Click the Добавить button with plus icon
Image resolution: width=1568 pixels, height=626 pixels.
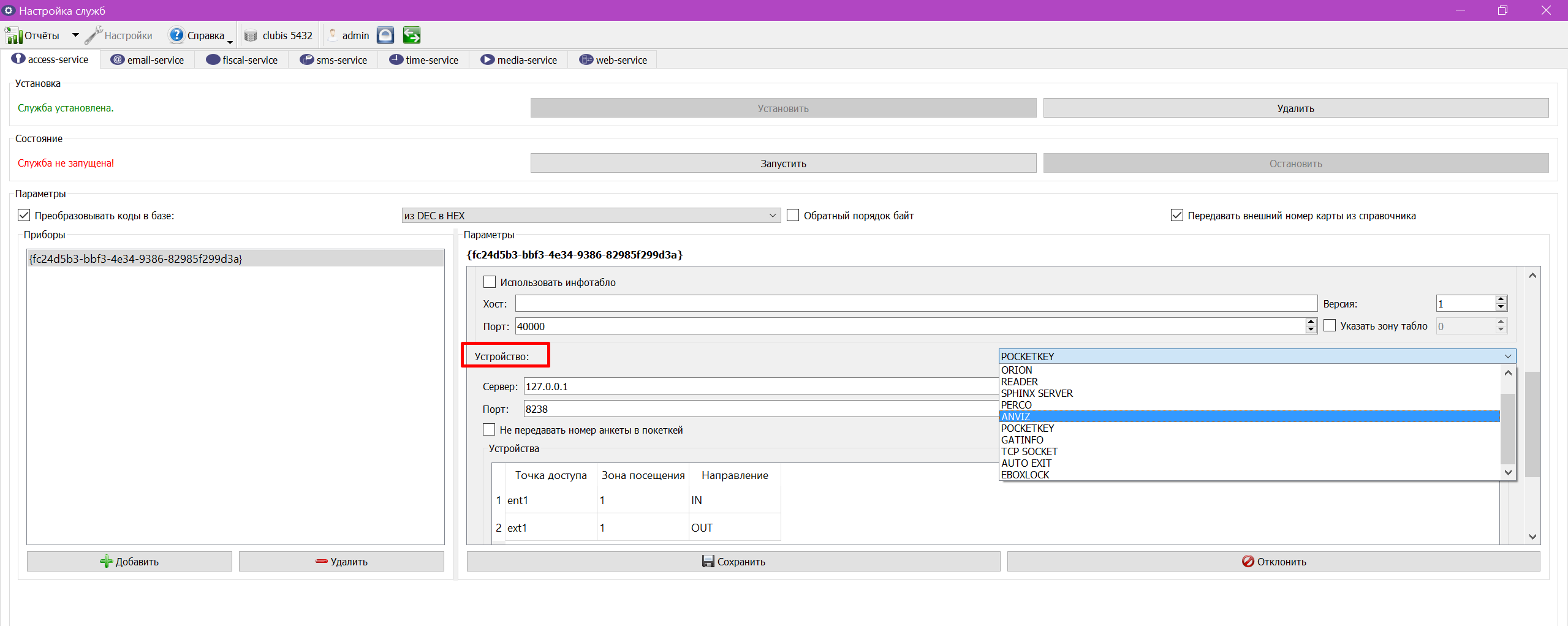[x=129, y=562]
